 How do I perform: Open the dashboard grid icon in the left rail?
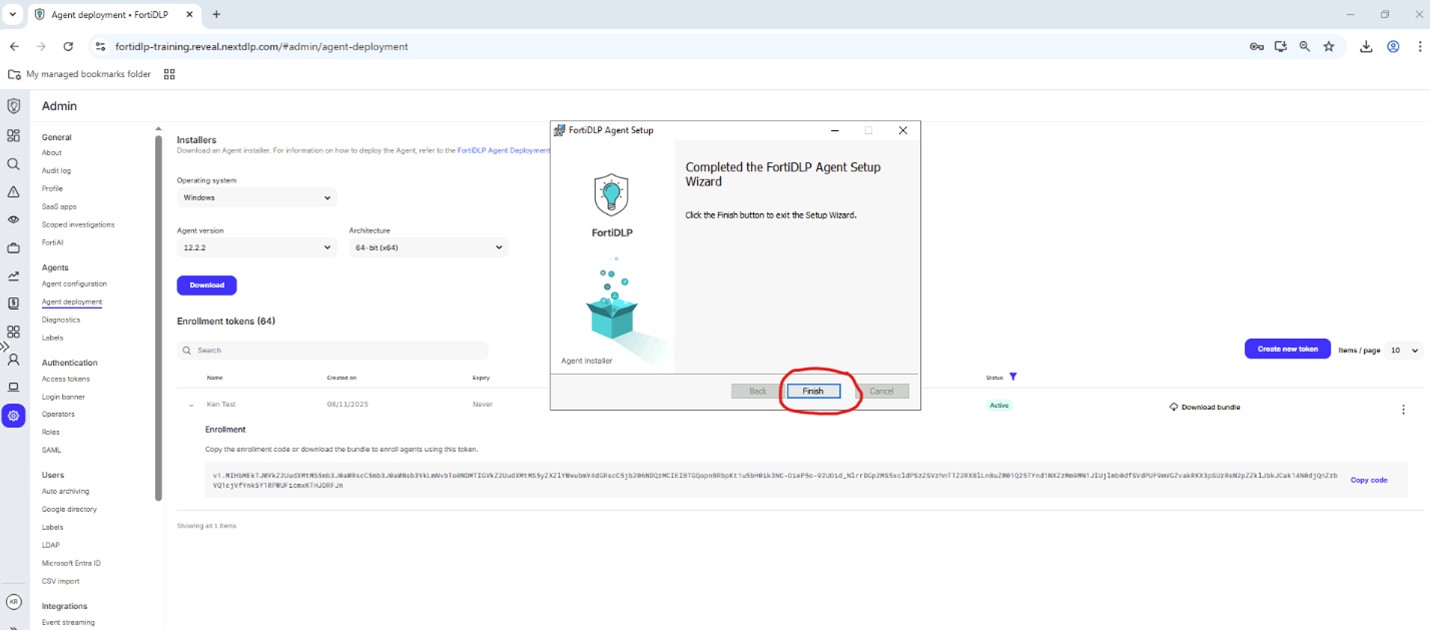13,135
